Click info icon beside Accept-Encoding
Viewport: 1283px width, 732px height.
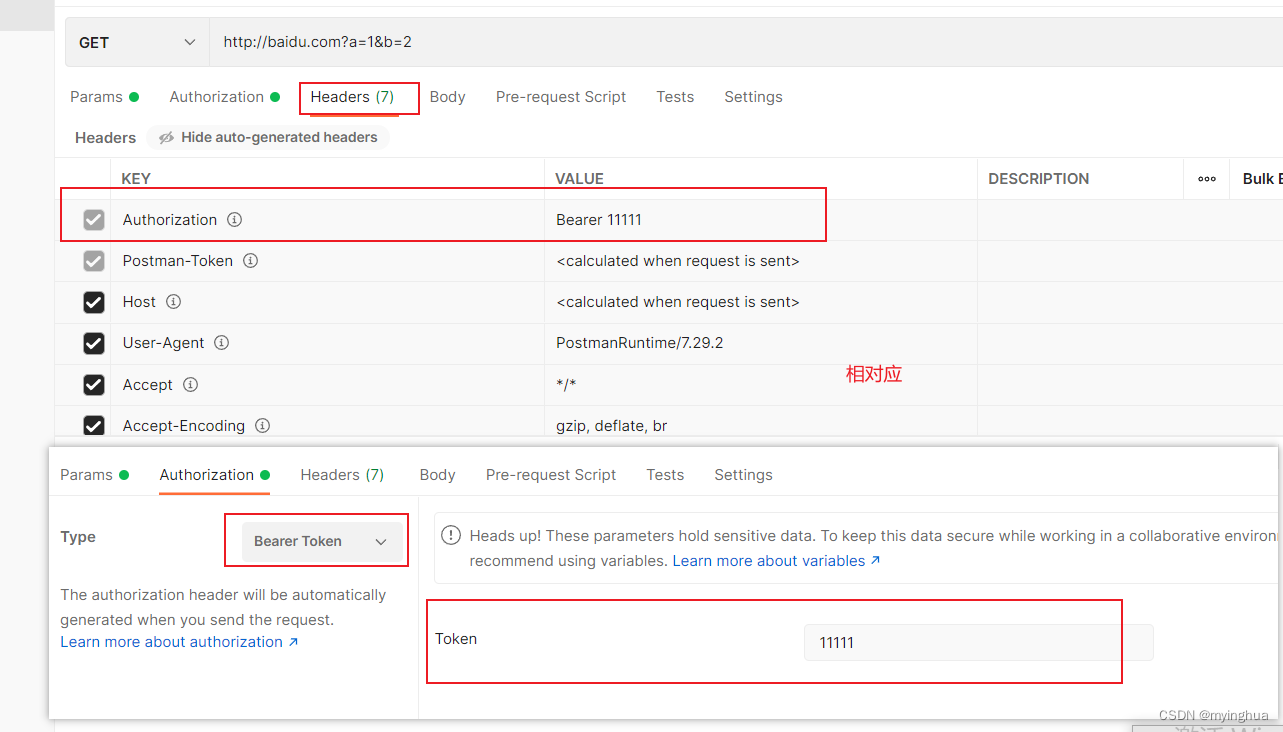(262, 425)
